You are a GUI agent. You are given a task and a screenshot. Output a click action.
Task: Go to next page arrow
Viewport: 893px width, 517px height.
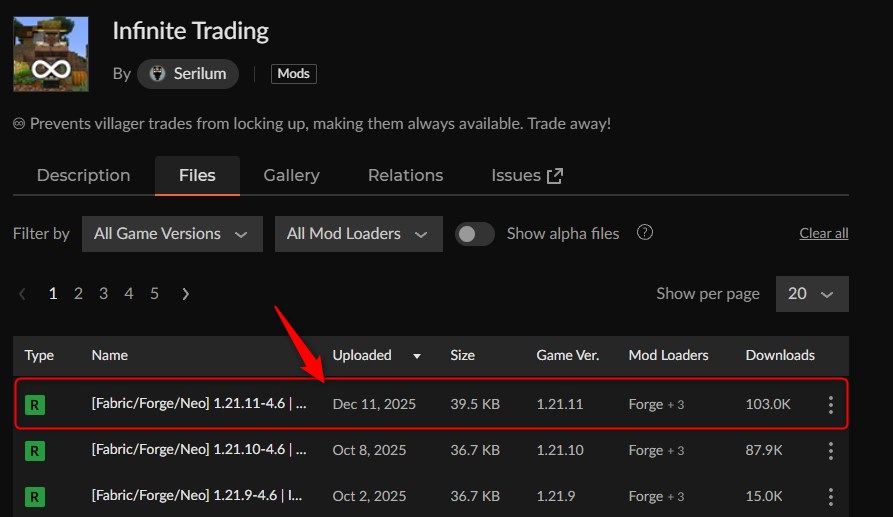(185, 293)
